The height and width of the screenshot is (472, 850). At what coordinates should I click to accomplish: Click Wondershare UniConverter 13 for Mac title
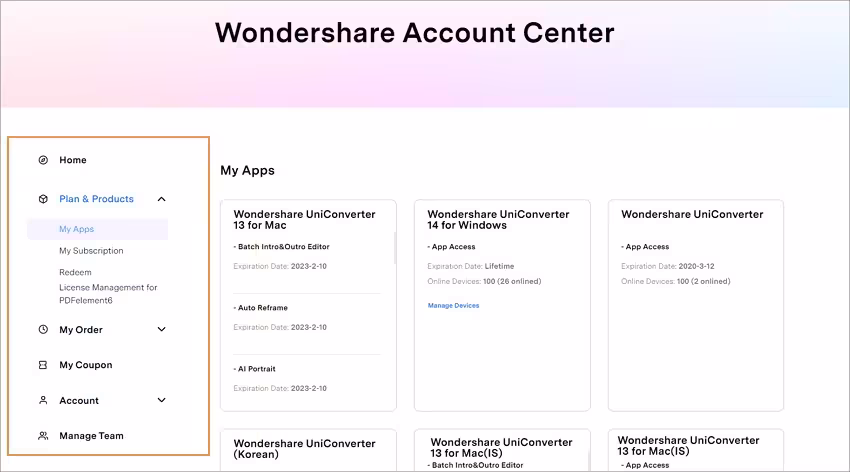coord(304,219)
